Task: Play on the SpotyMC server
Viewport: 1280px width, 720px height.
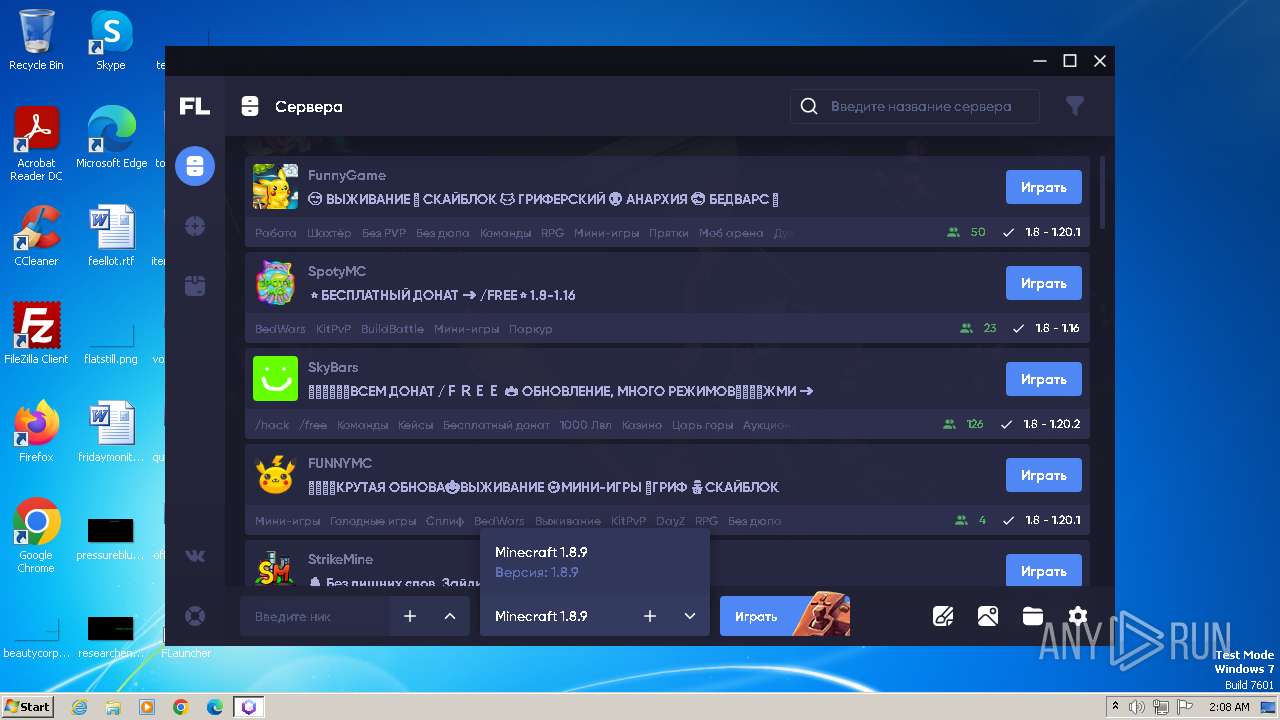Action: (x=1044, y=283)
